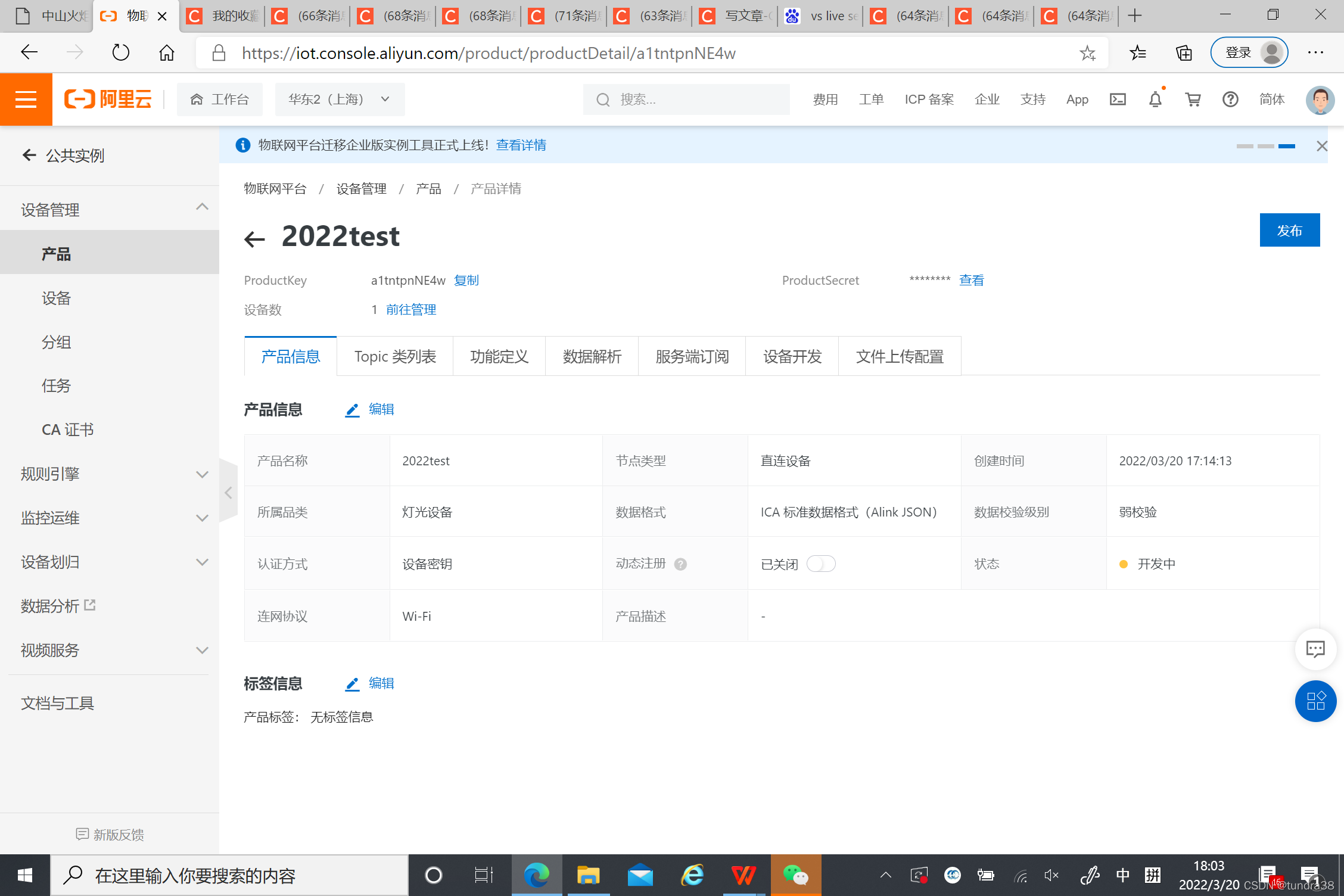Toggle the 动态注册 switch
This screenshot has width=1344, height=896.
(821, 564)
